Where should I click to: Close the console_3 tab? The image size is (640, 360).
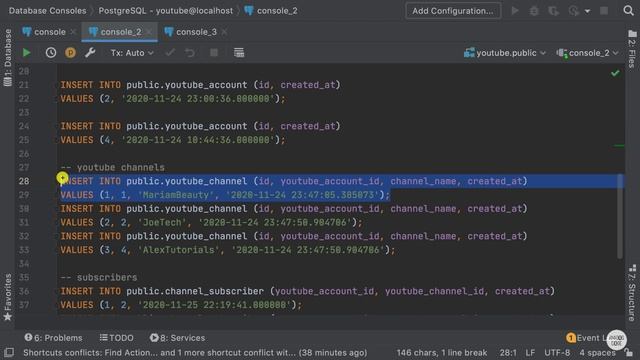coord(224,32)
